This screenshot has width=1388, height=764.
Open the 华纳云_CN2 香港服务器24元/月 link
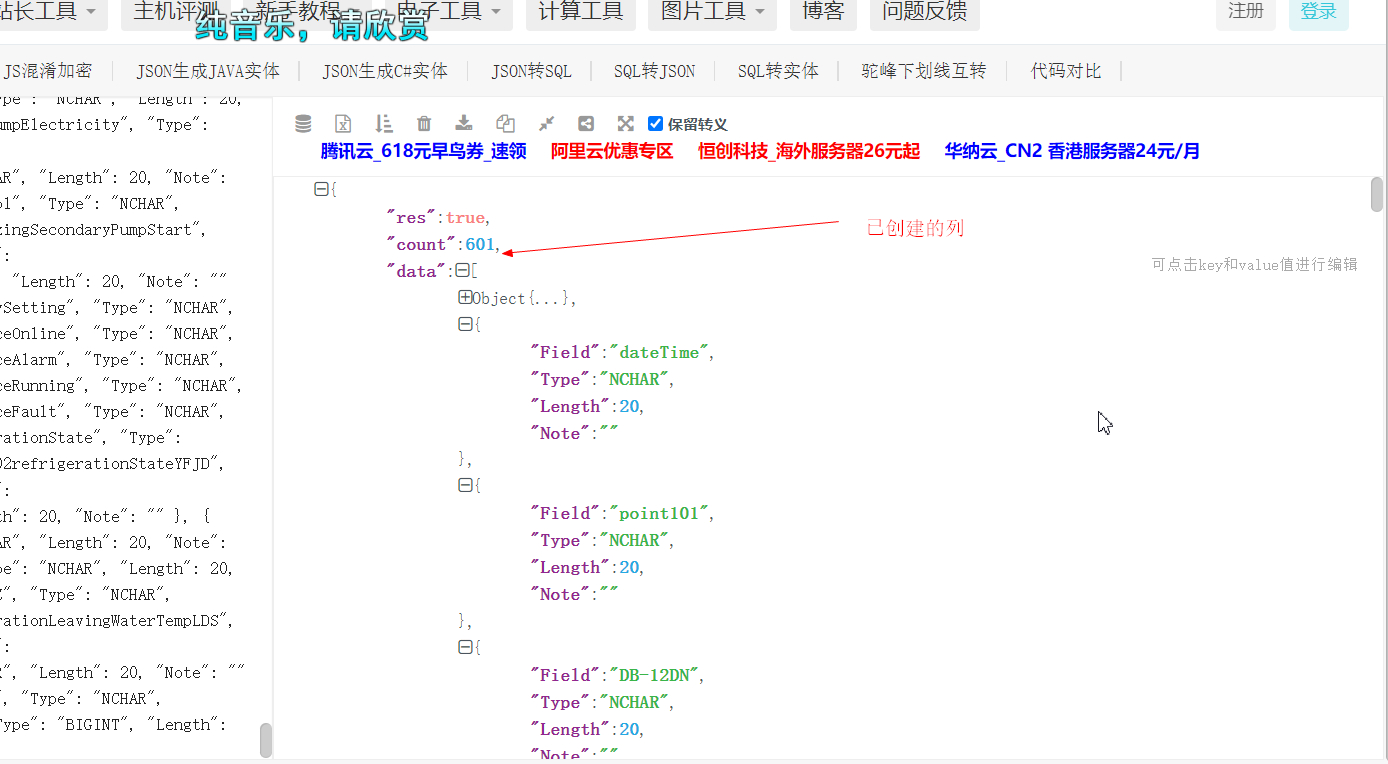pyautogui.click(x=1072, y=151)
